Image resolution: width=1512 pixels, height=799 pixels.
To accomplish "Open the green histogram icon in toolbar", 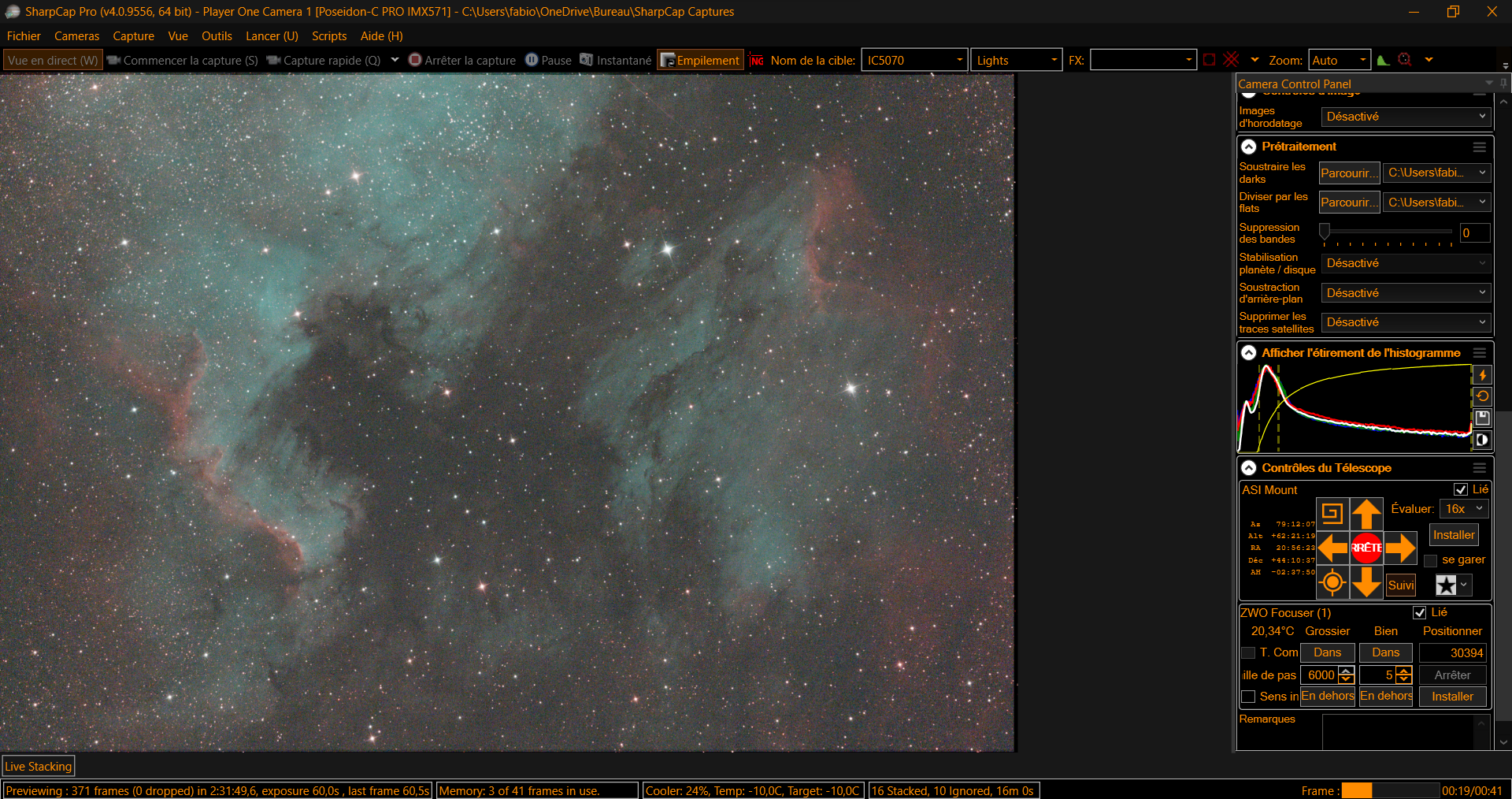I will point(1383,60).
